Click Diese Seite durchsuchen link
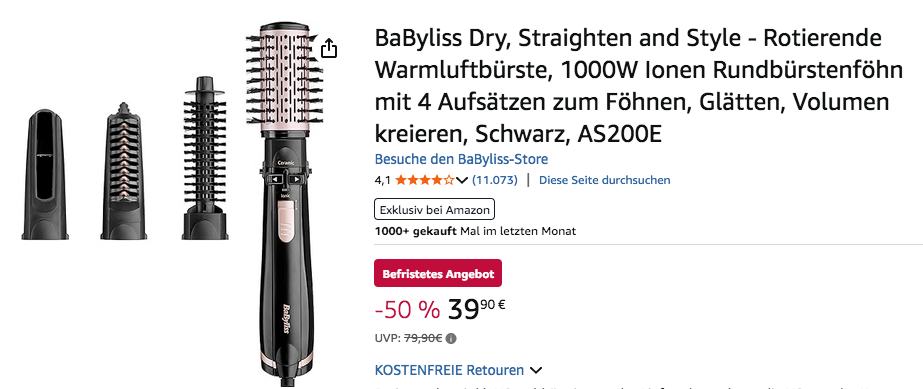 (605, 180)
